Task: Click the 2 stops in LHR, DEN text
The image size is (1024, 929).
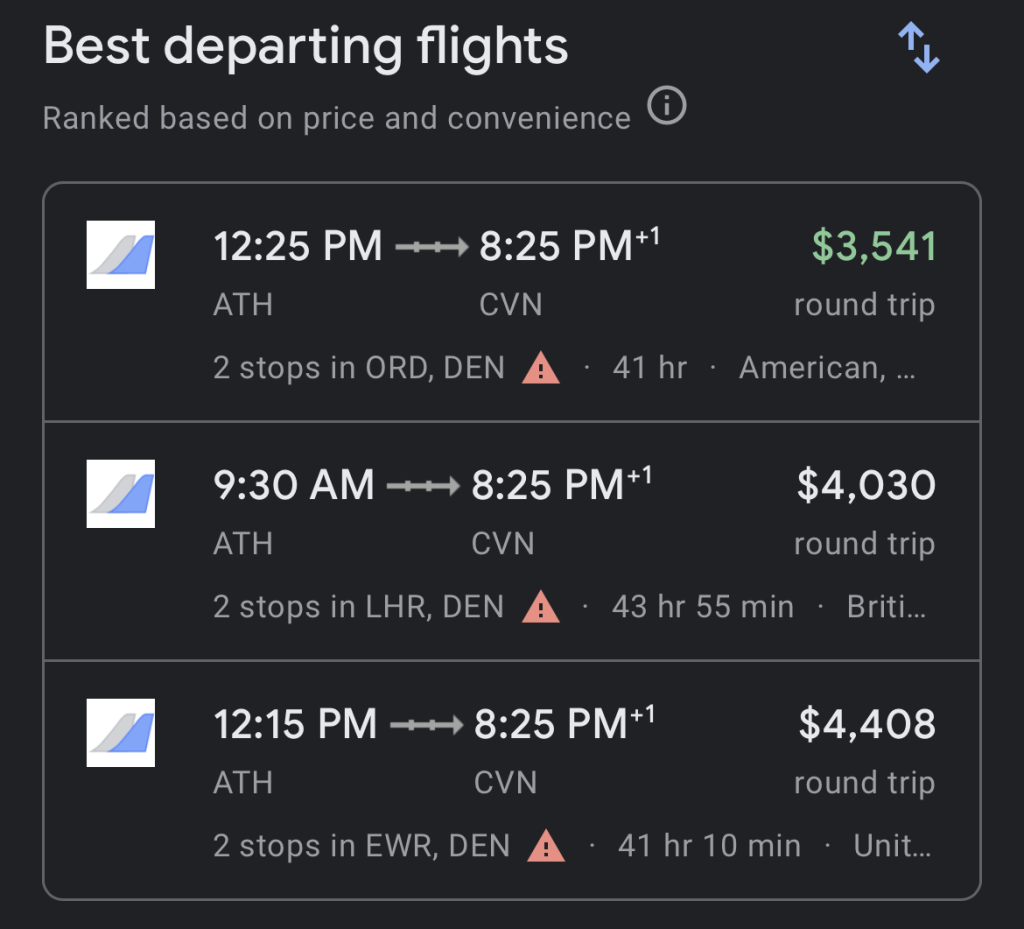Action: pyautogui.click(x=358, y=607)
